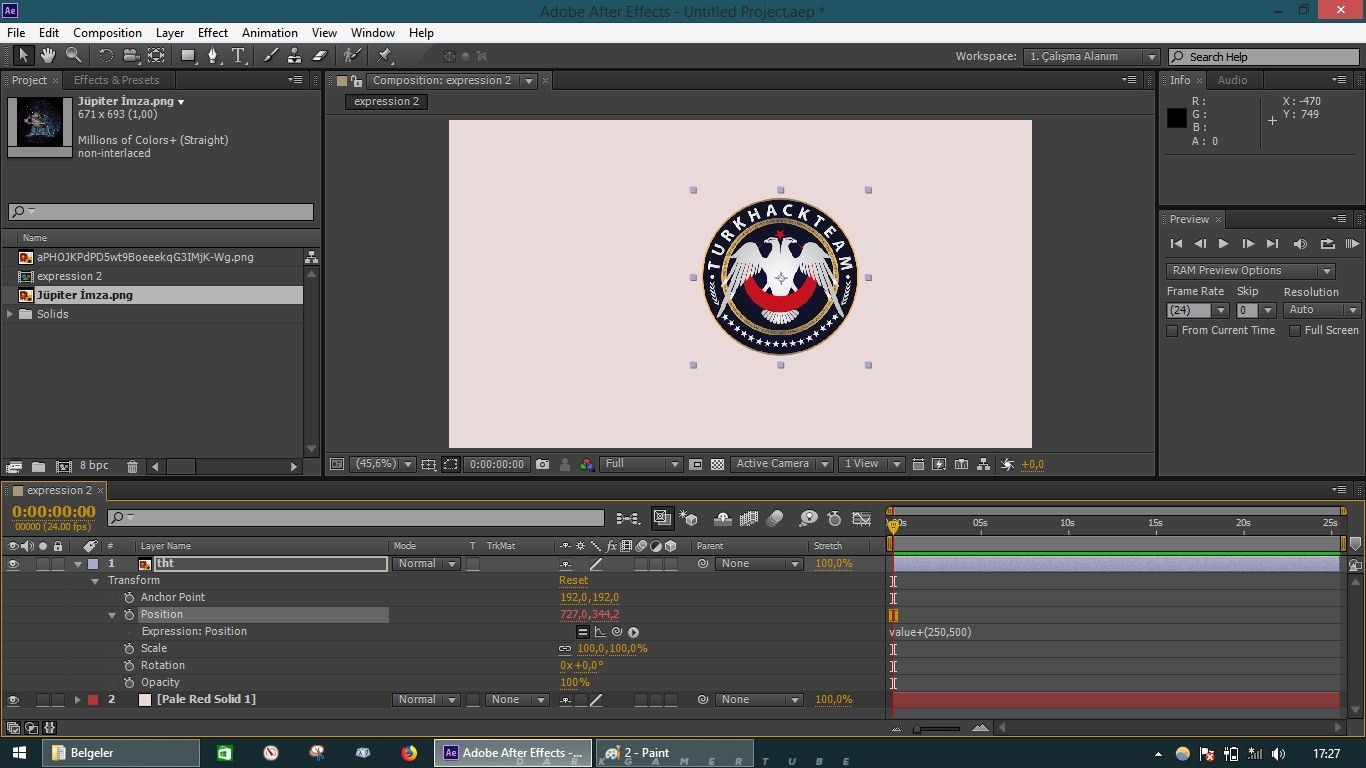Open Adobe After Effects taskbar button
This screenshot has height=768, width=1366.
pos(513,753)
